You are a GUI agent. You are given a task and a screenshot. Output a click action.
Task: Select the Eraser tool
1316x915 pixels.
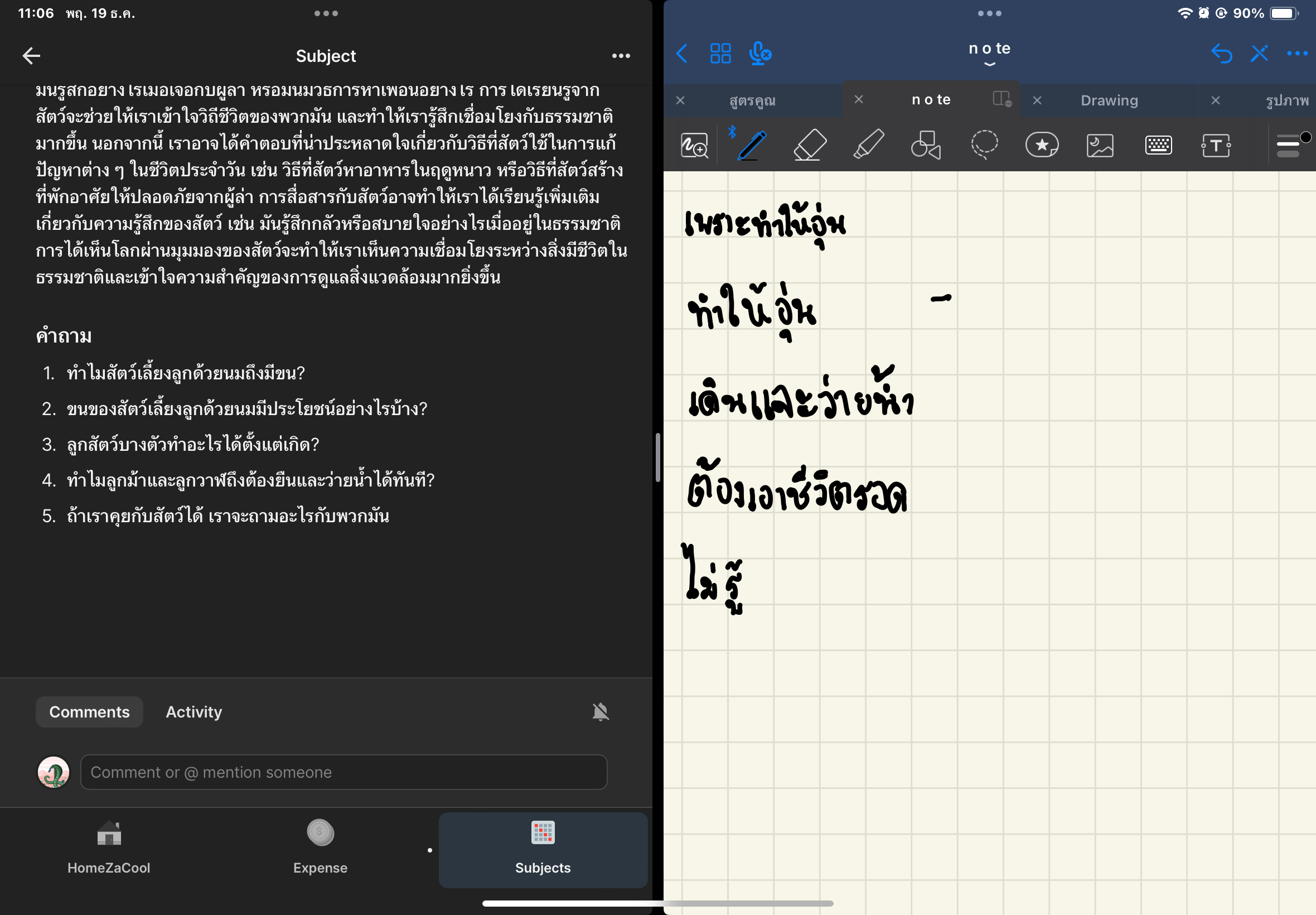click(x=810, y=145)
